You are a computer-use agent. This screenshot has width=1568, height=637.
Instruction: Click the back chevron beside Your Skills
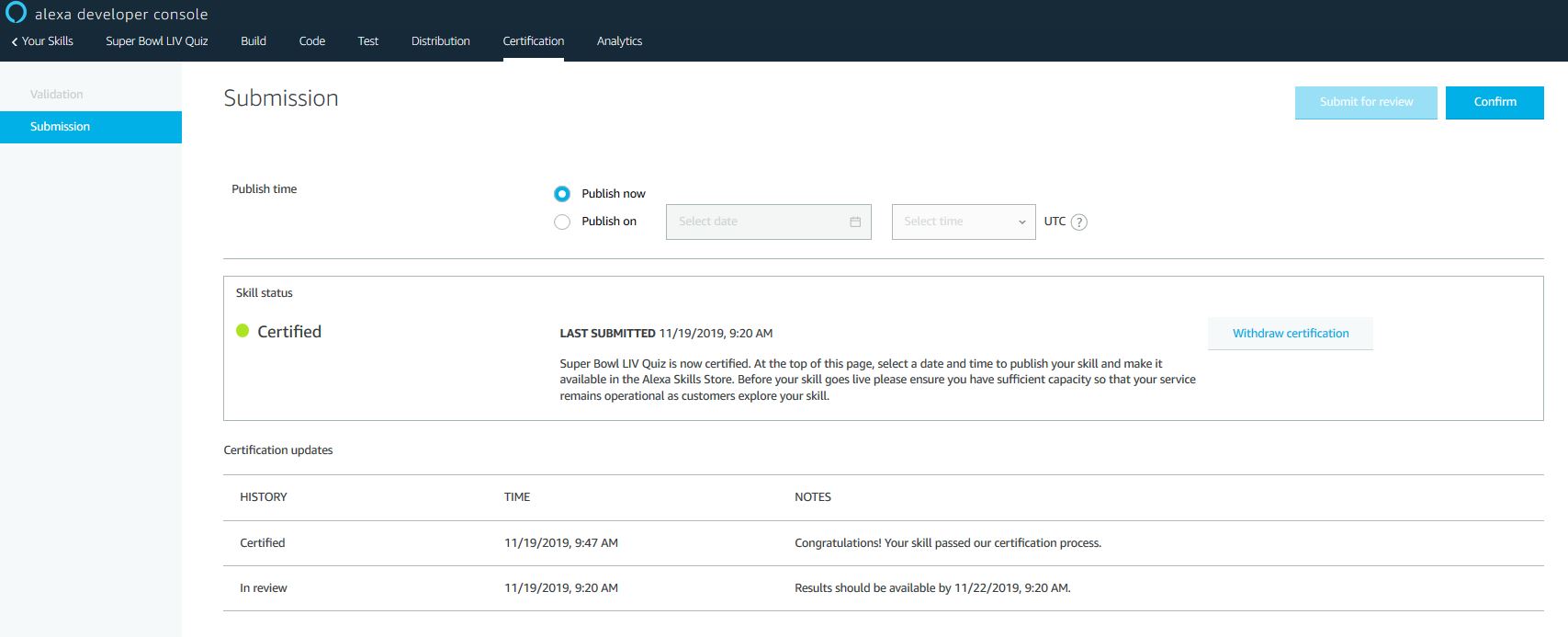click(x=14, y=41)
